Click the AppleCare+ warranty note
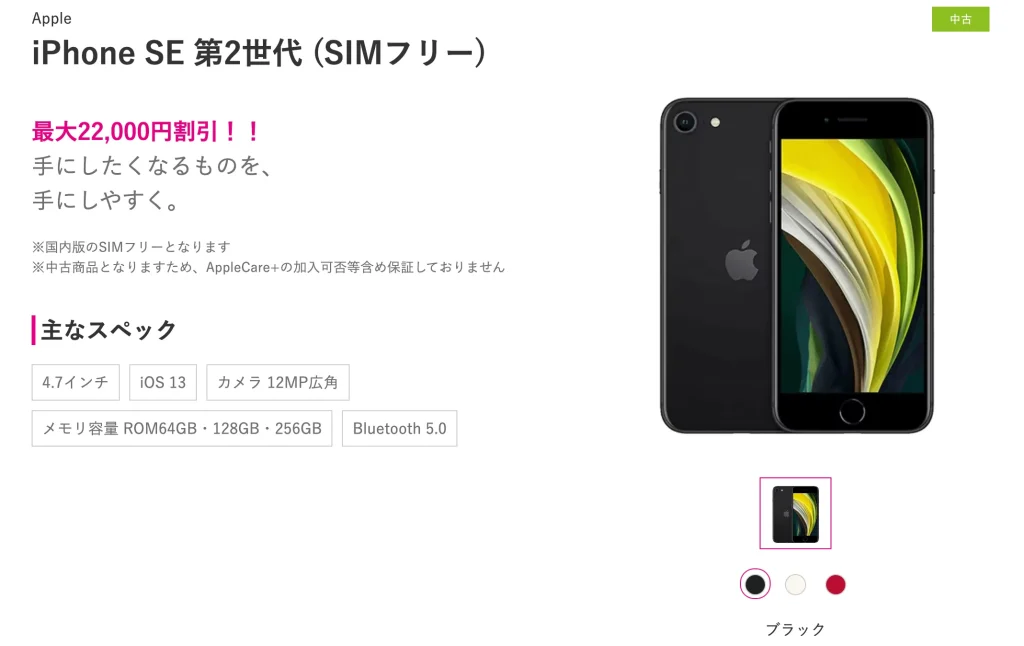The image size is (1024, 646). 268,267
